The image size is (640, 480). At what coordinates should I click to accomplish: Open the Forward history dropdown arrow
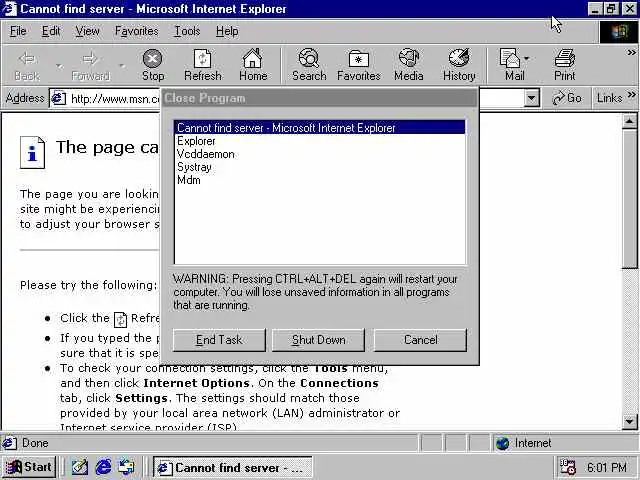[121, 66]
